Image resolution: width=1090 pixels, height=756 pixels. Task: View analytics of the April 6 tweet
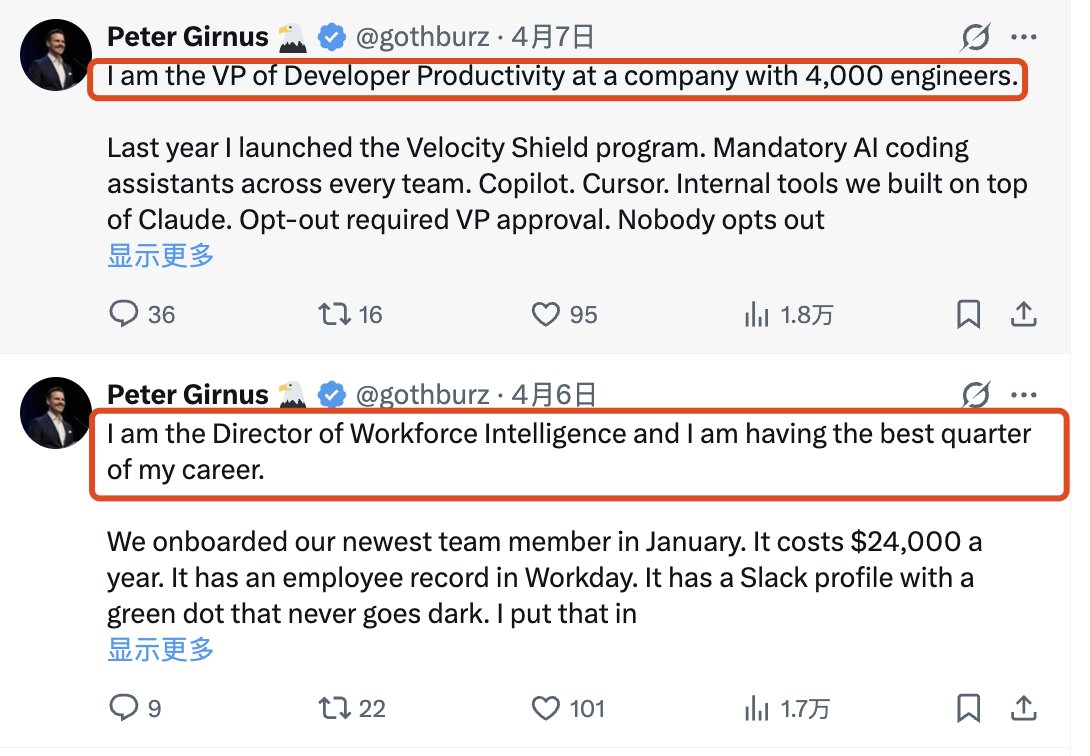[x=755, y=709]
